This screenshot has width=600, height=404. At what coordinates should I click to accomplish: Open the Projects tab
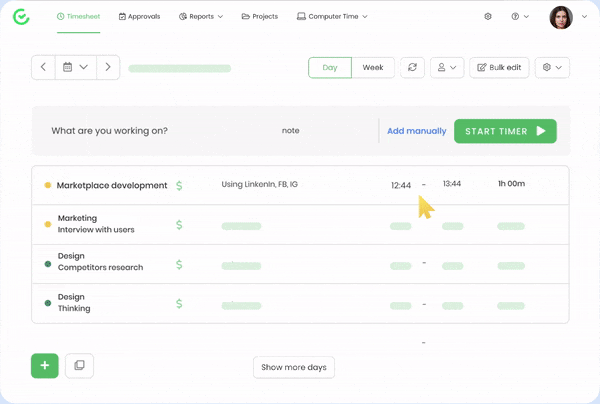pyautogui.click(x=259, y=16)
